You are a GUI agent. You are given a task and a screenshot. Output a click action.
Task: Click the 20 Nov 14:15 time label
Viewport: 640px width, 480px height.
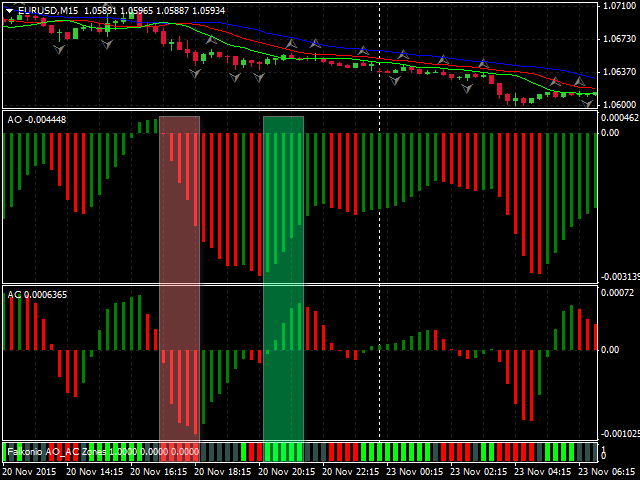(98, 471)
